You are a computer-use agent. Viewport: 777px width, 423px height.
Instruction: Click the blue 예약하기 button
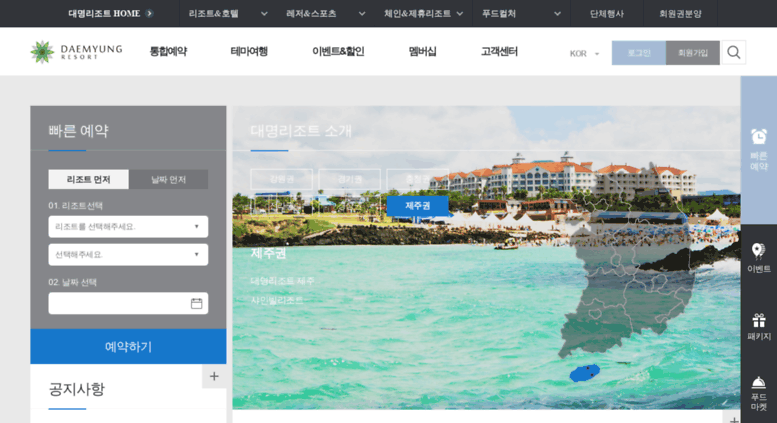tap(128, 346)
